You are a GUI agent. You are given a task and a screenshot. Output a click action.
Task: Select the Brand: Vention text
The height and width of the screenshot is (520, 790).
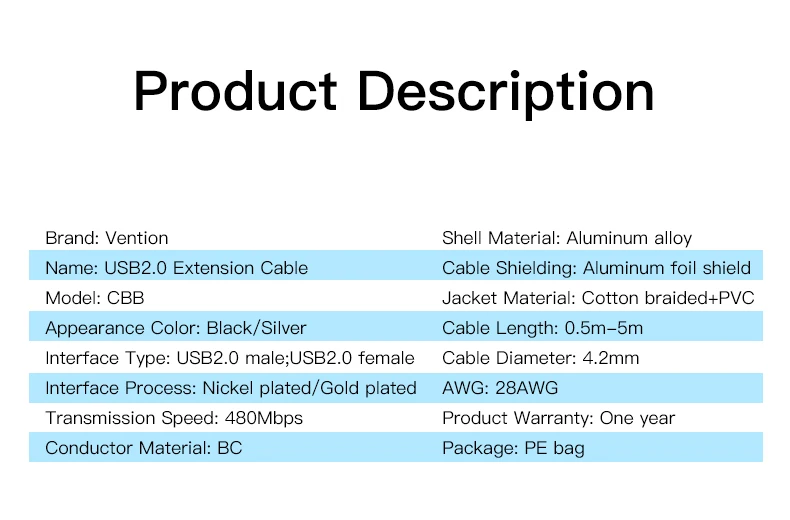point(107,238)
